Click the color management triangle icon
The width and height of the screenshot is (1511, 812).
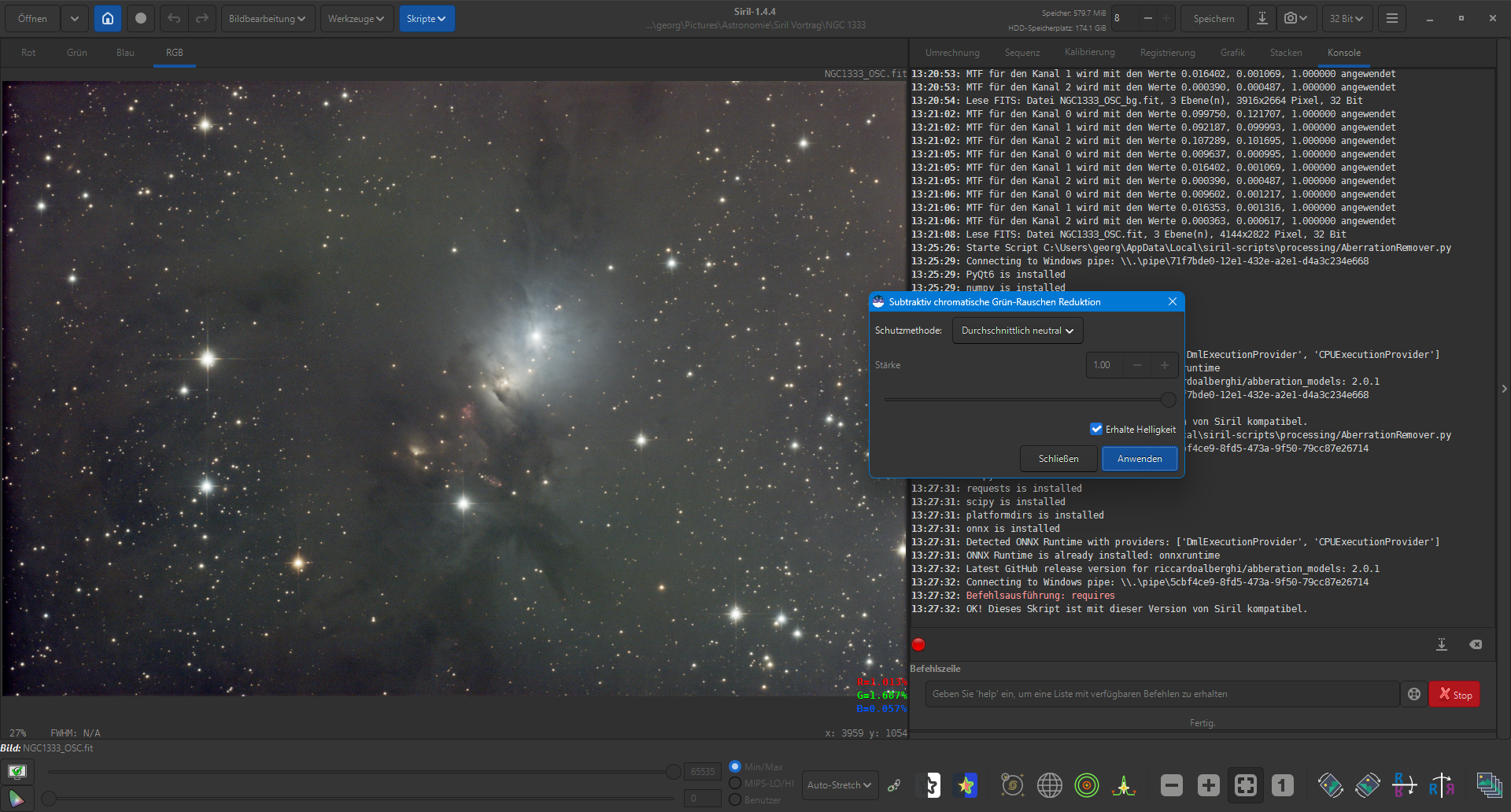coord(17,799)
